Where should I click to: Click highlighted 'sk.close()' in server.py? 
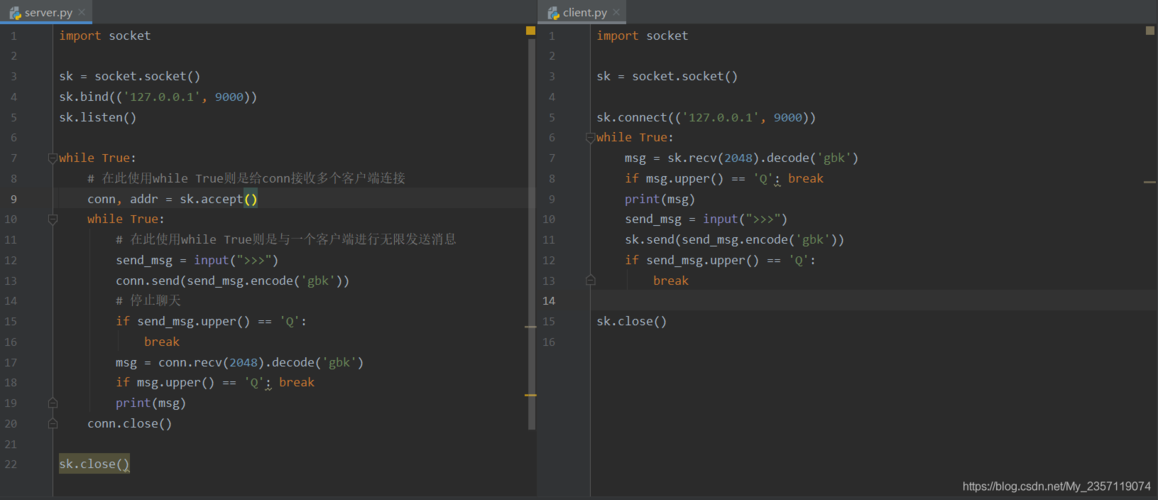(95, 464)
